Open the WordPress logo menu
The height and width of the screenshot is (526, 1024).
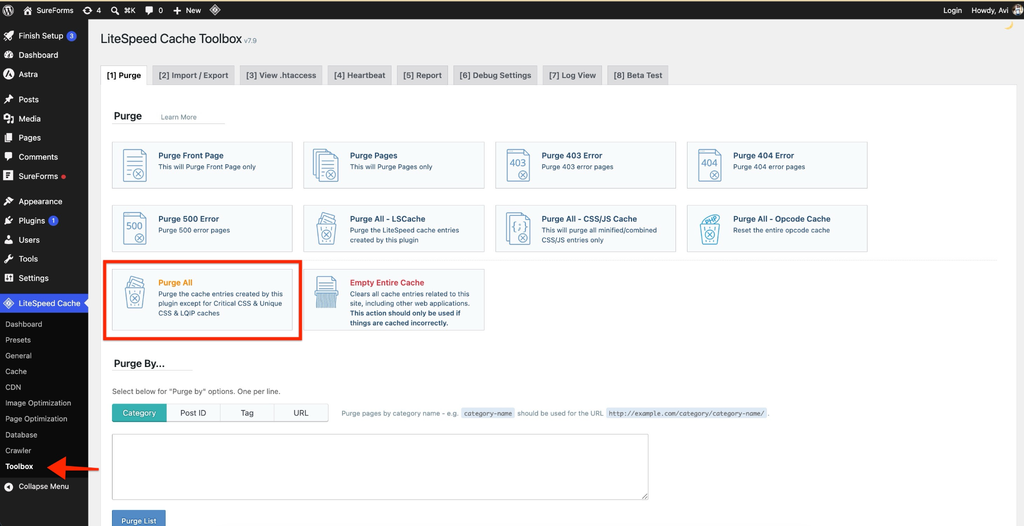tap(8, 10)
